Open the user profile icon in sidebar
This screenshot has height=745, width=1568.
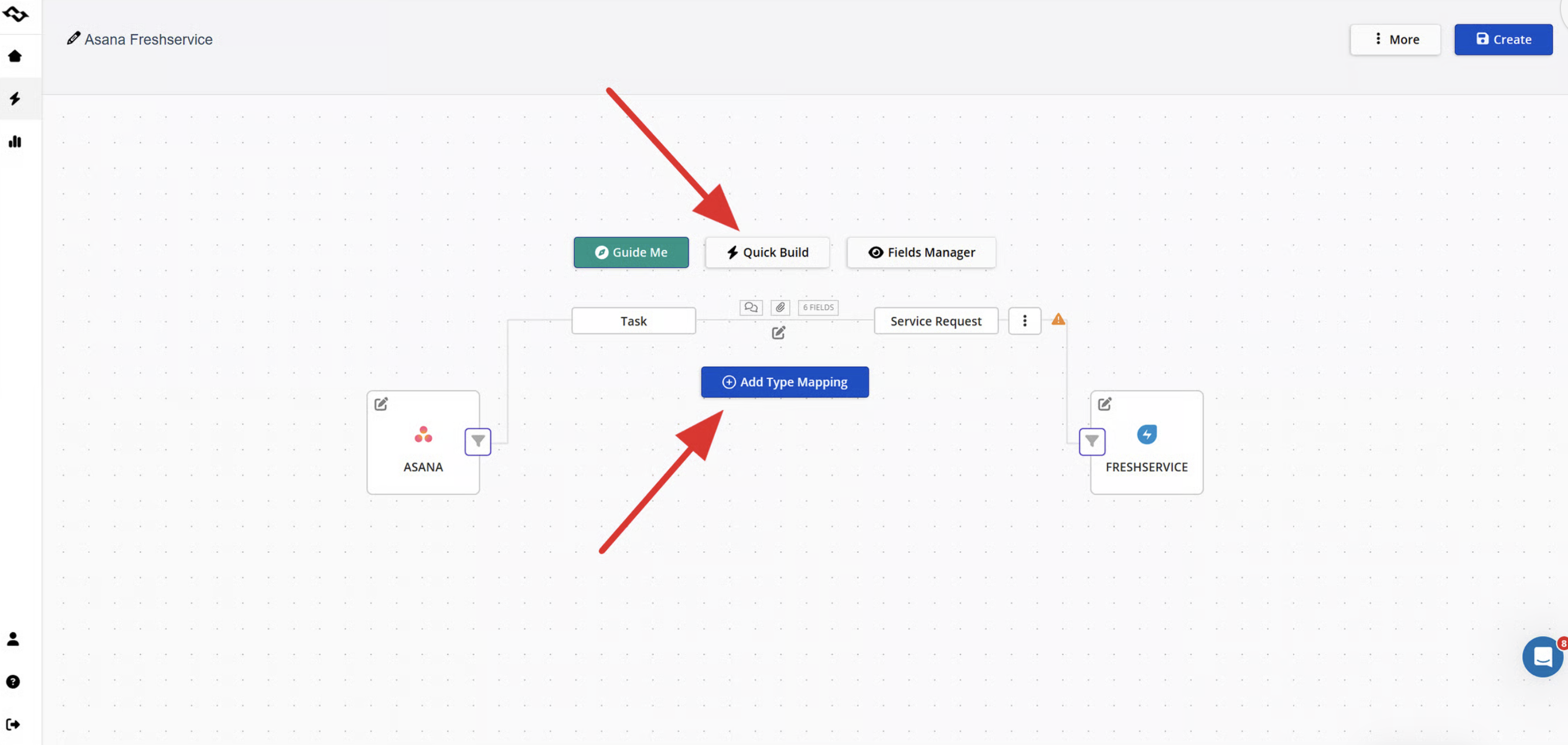(13, 638)
